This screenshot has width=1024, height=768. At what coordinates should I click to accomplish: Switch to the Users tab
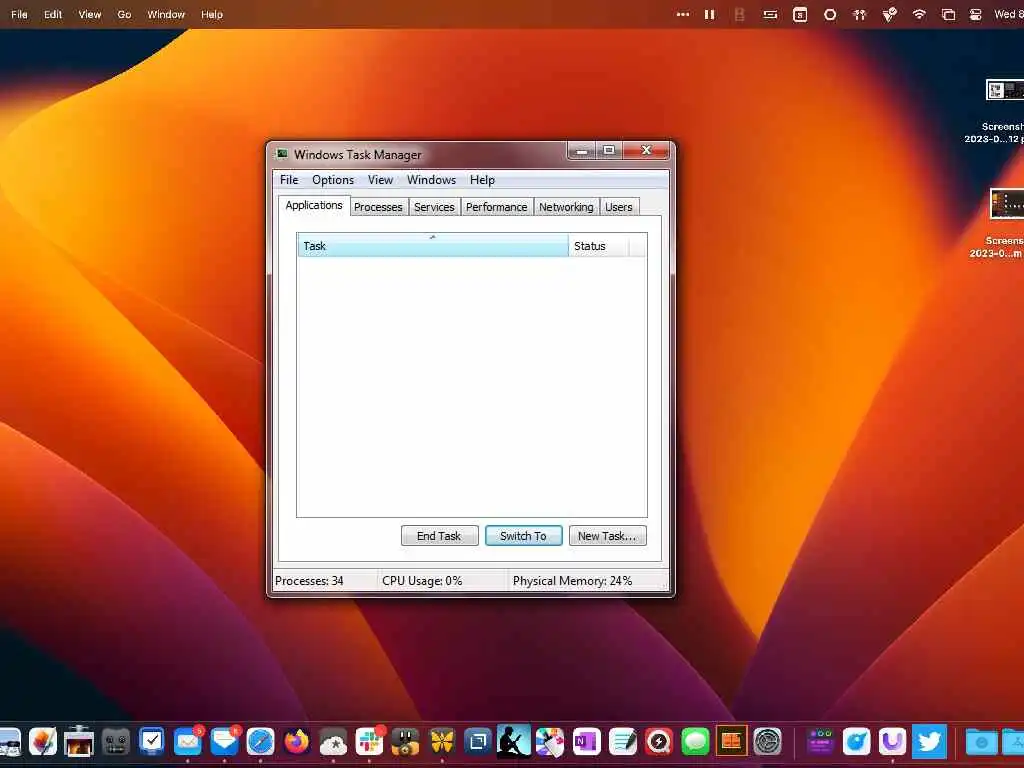[618, 207]
